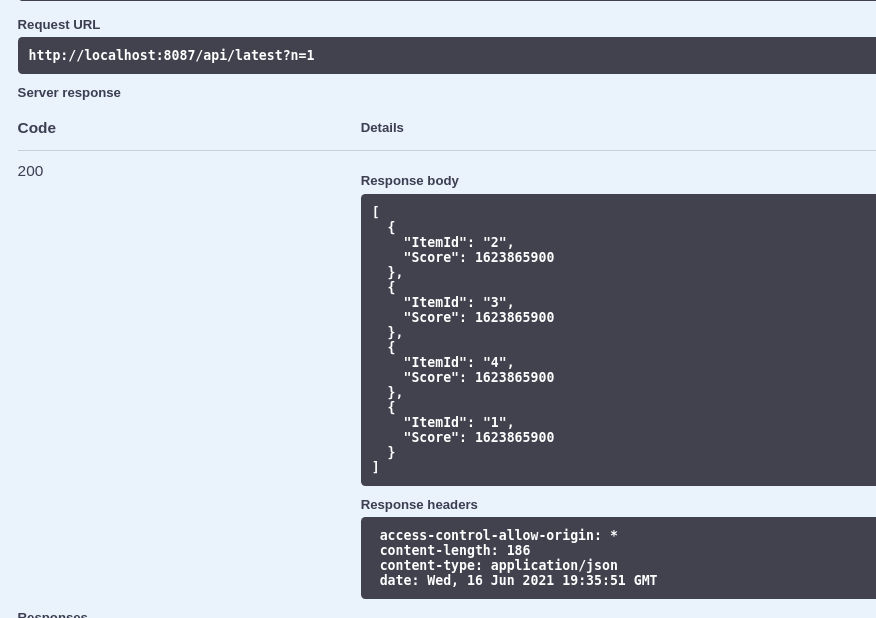Click the Details column header
The width and height of the screenshot is (876, 618).
point(381,127)
